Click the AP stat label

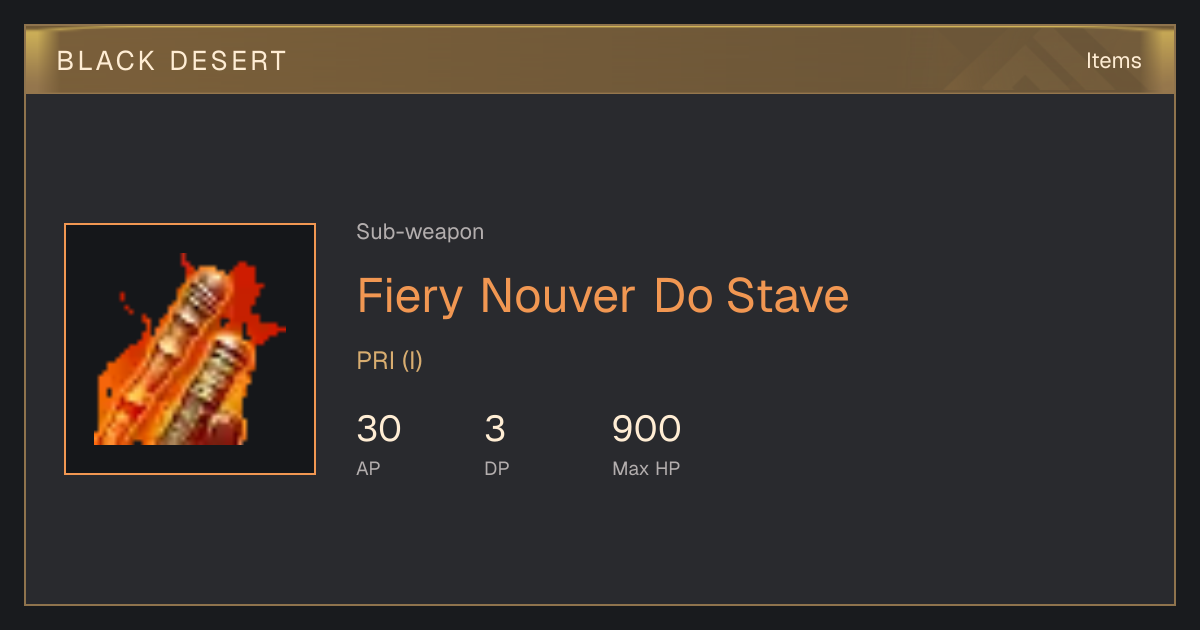pyautogui.click(x=369, y=468)
